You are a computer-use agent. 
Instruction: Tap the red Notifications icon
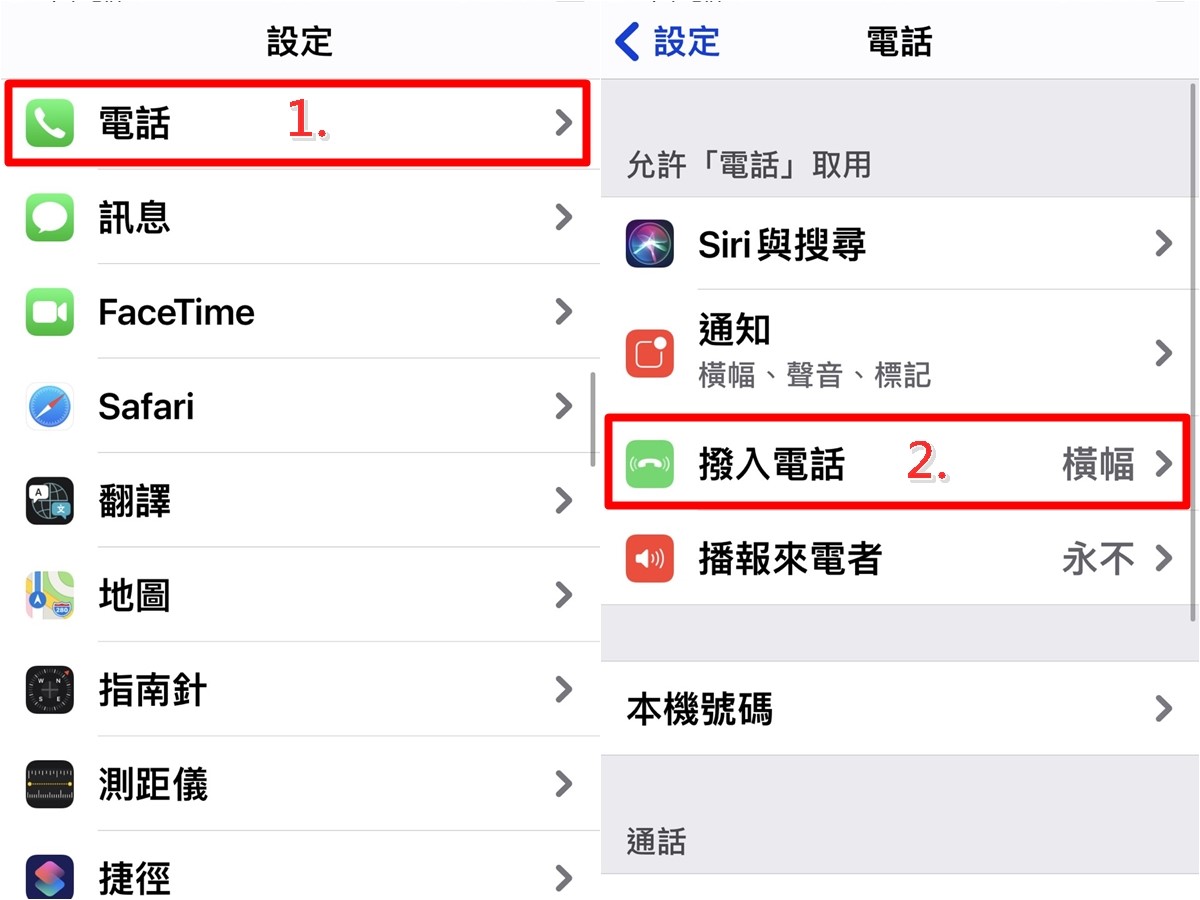[x=650, y=353]
